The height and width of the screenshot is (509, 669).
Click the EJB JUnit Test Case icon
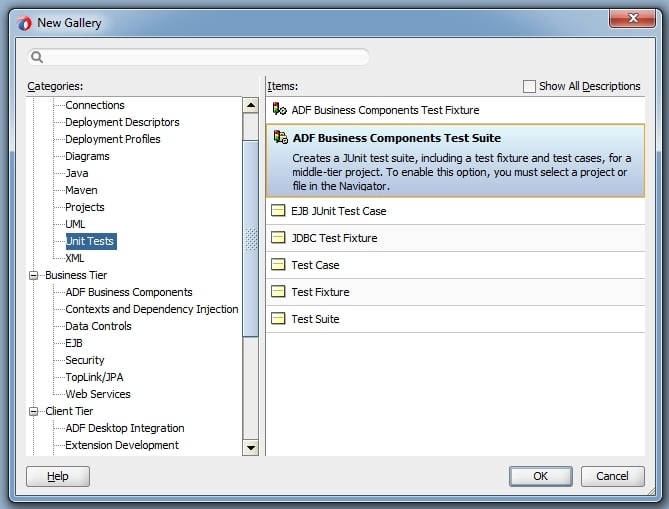point(278,210)
